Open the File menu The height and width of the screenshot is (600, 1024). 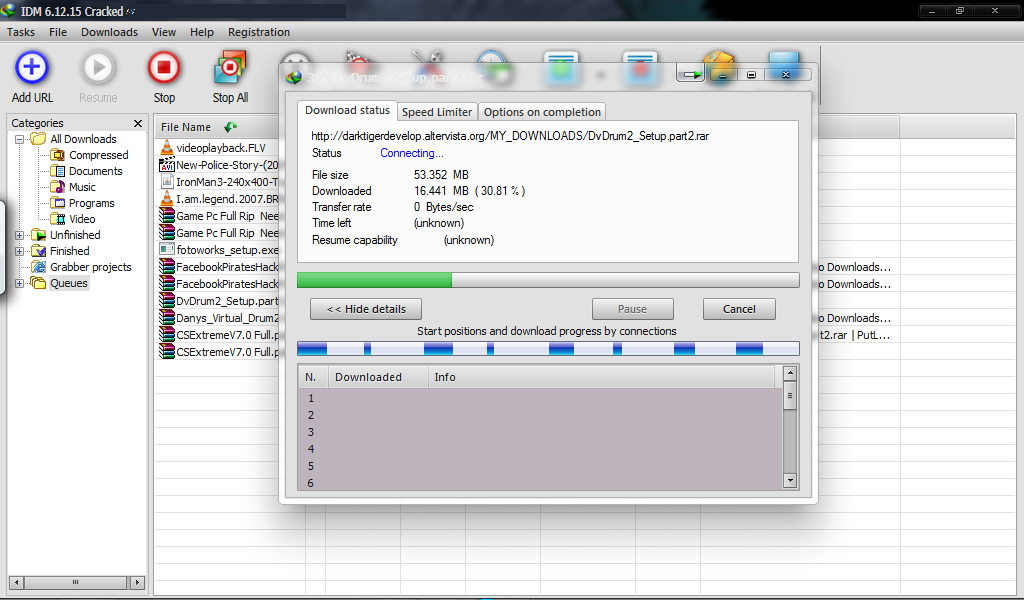click(x=58, y=32)
